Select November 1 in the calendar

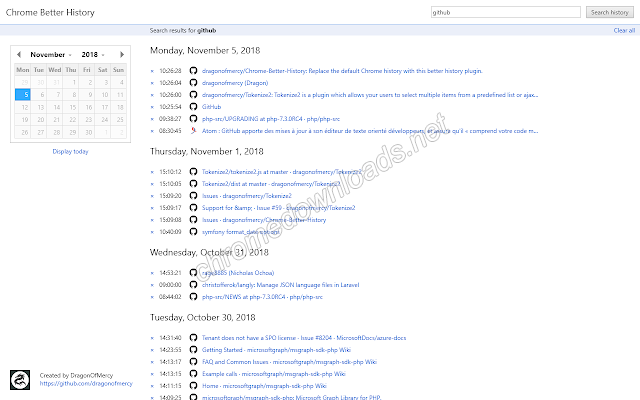[71, 82]
